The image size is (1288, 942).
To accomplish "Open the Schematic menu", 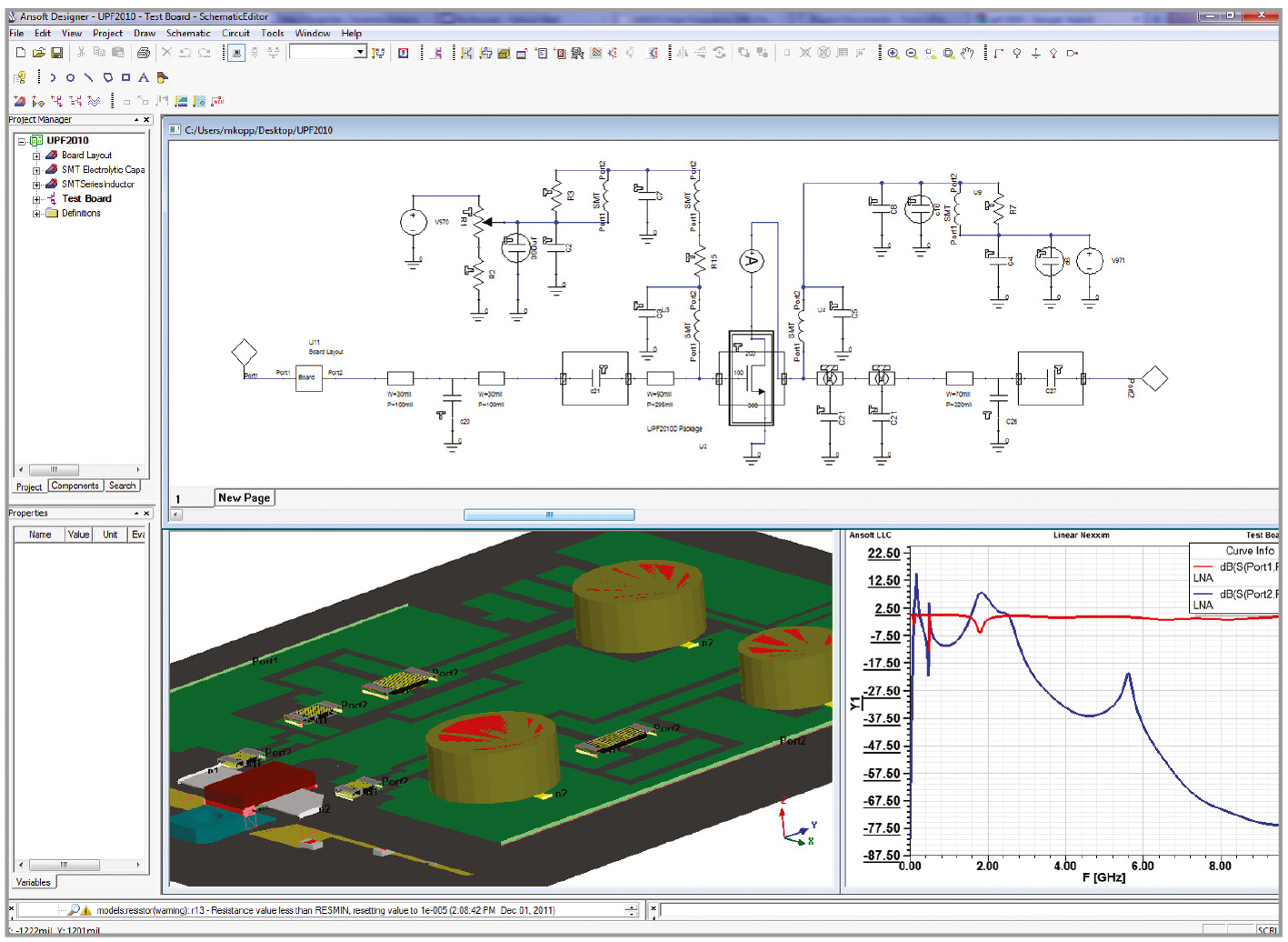I will point(187,34).
